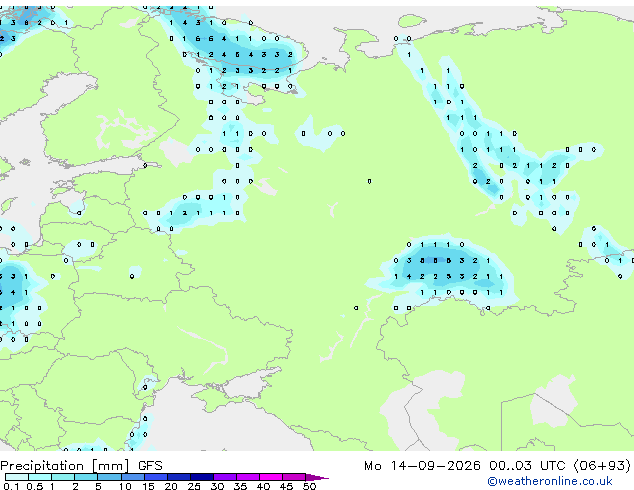Click the 30 to 35 mm purple swatch

[x=225, y=477]
